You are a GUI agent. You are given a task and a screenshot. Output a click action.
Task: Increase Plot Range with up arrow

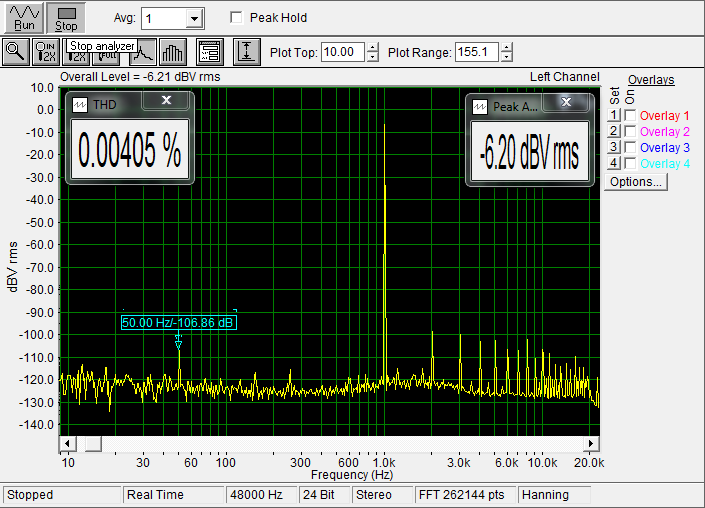pyautogui.click(x=506, y=47)
